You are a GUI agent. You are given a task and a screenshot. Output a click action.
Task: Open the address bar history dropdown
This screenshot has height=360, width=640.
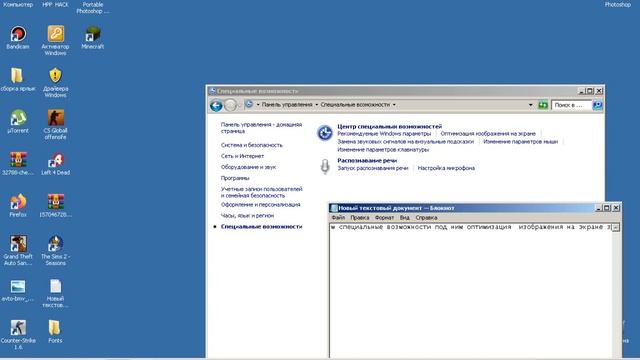click(530, 105)
